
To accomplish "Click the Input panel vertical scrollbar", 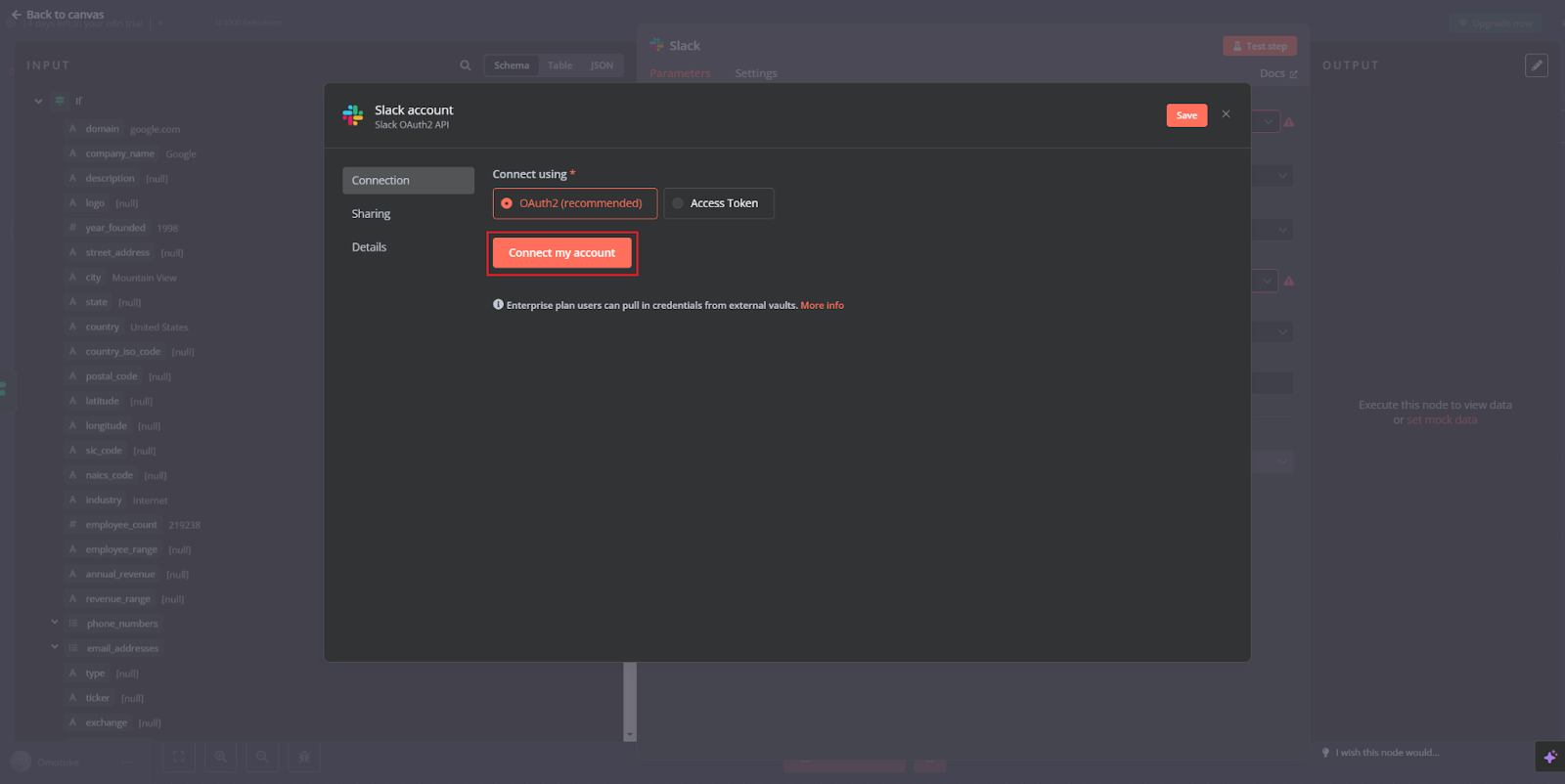I will point(630,699).
